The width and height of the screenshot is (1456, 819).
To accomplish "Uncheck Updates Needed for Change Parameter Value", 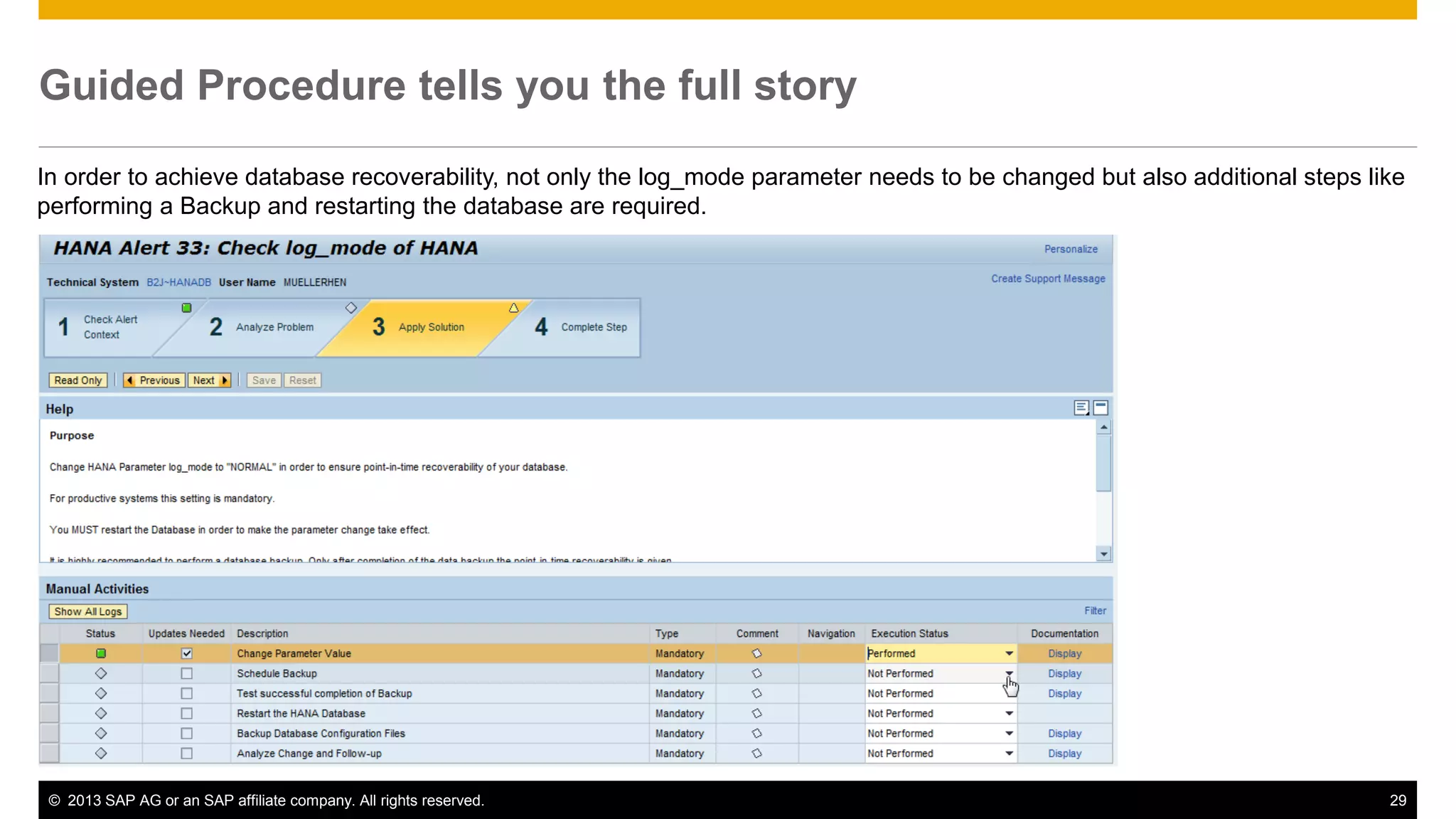I will click(186, 653).
